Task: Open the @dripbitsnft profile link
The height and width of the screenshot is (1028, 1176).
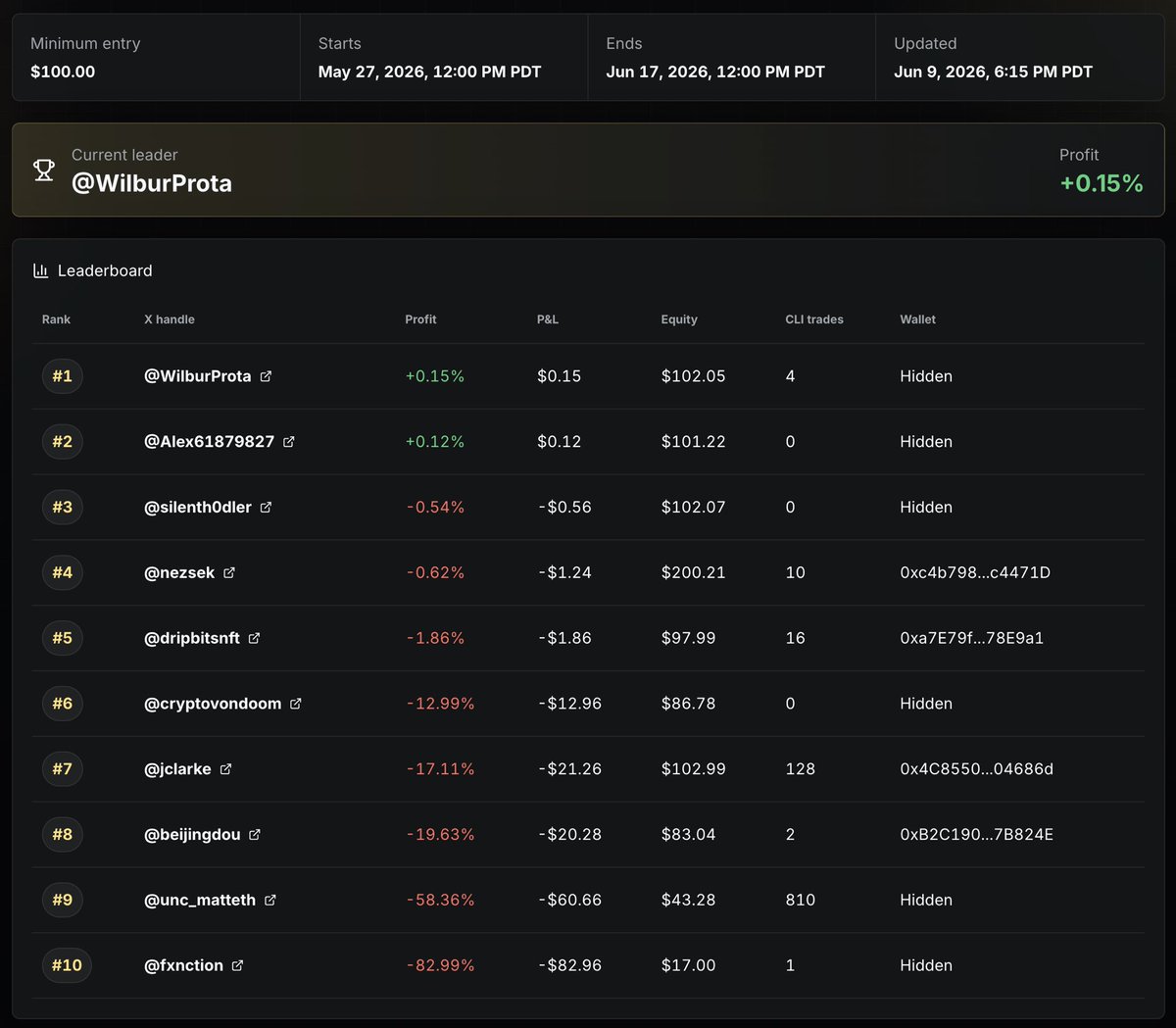Action: point(192,638)
